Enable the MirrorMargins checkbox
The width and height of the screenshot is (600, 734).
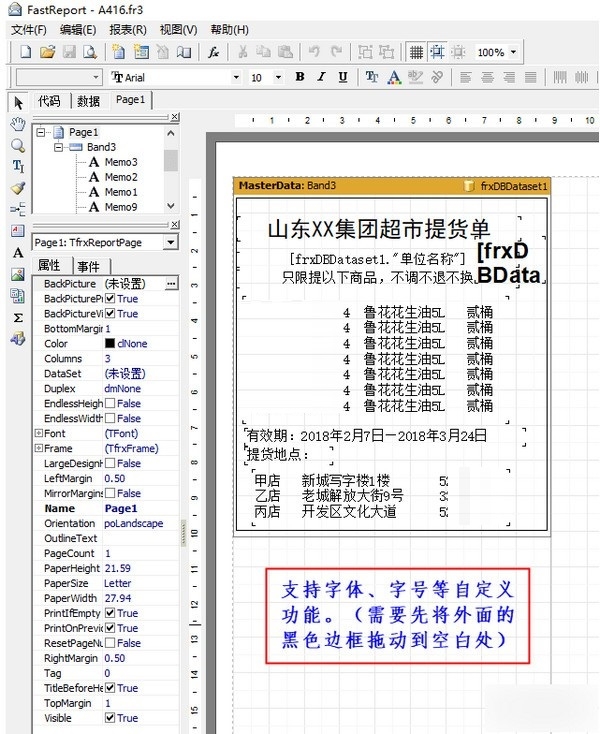tap(110, 493)
